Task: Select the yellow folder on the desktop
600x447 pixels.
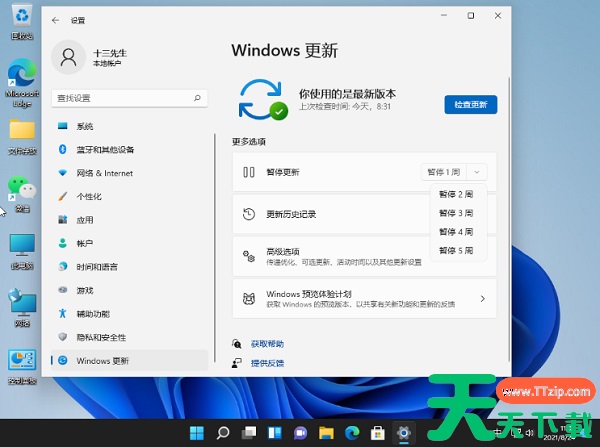Action: [x=22, y=137]
